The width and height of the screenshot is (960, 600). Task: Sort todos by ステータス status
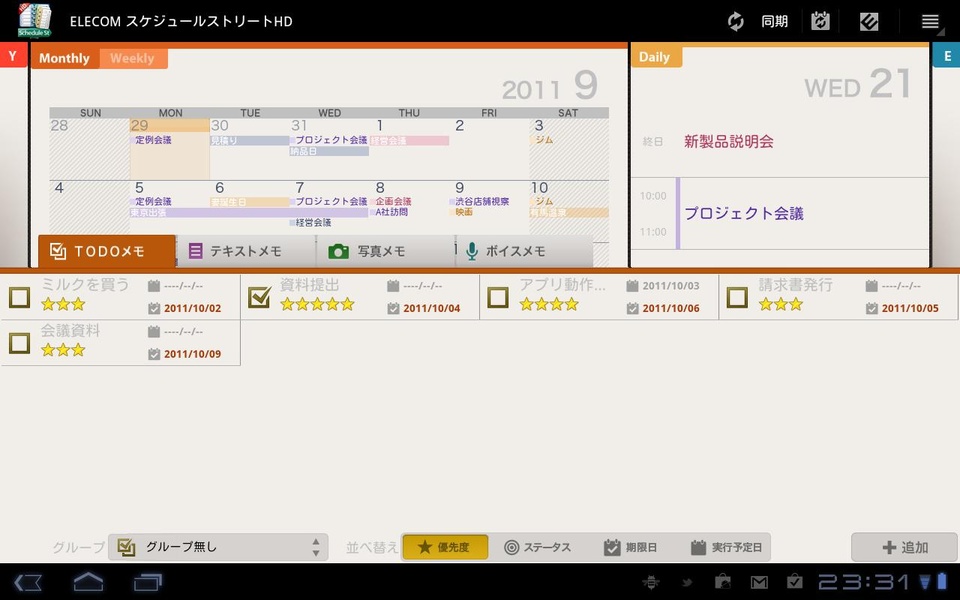537,547
